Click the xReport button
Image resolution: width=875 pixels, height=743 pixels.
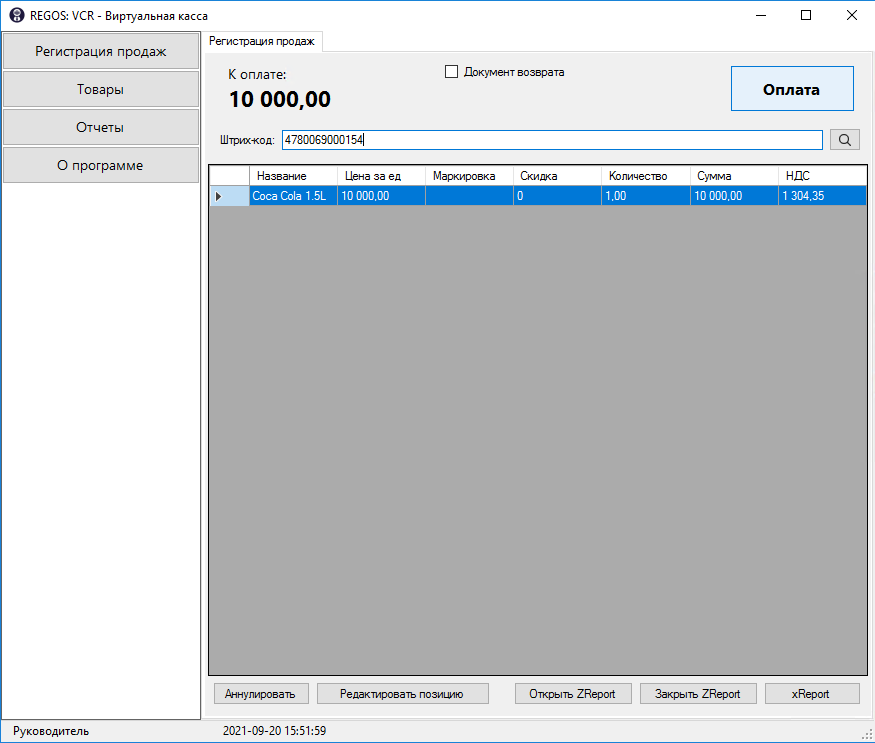[x=811, y=693]
